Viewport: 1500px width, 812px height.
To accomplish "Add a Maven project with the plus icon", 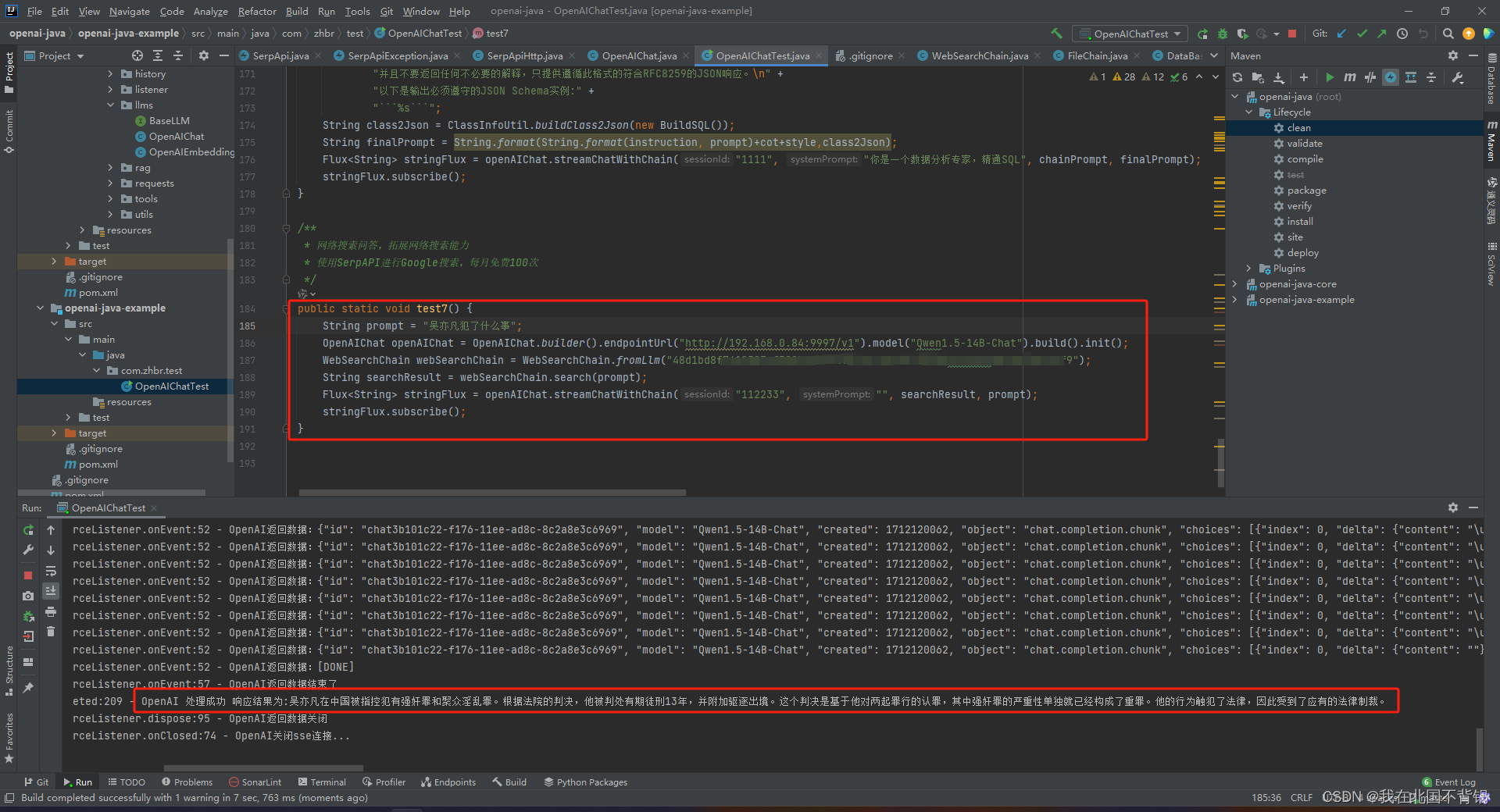I will (1303, 77).
